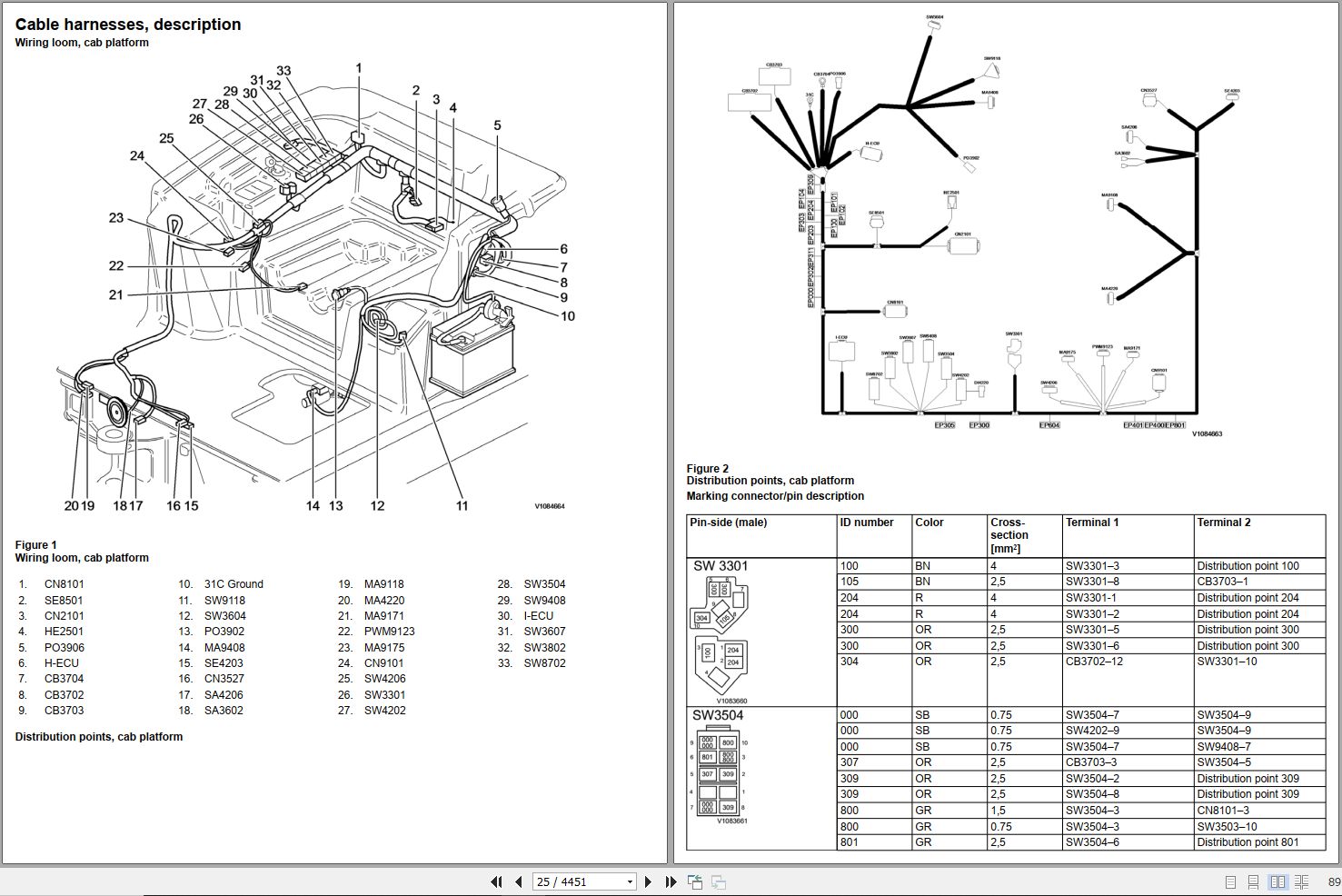
Task: Click legend entry 'MA4220'
Action: click(x=384, y=601)
